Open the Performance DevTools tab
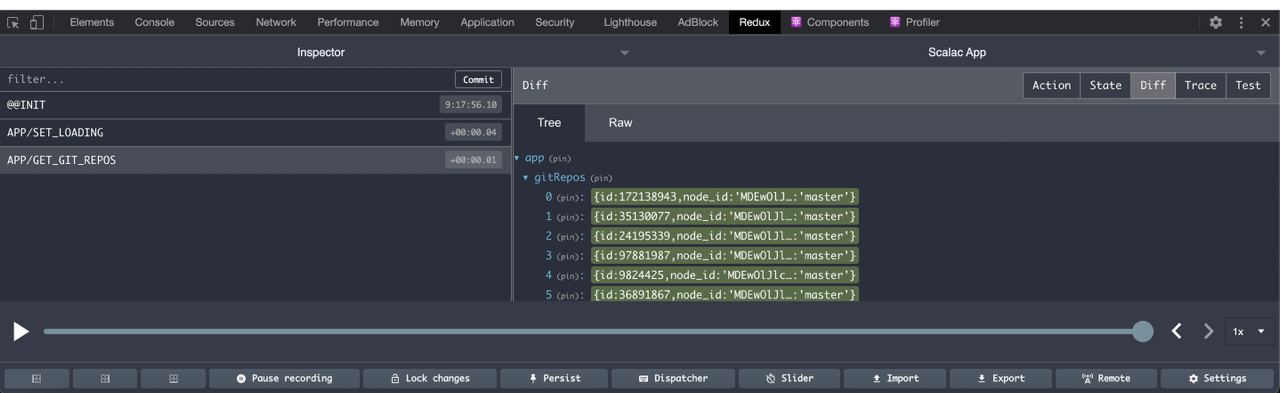 [348, 22]
